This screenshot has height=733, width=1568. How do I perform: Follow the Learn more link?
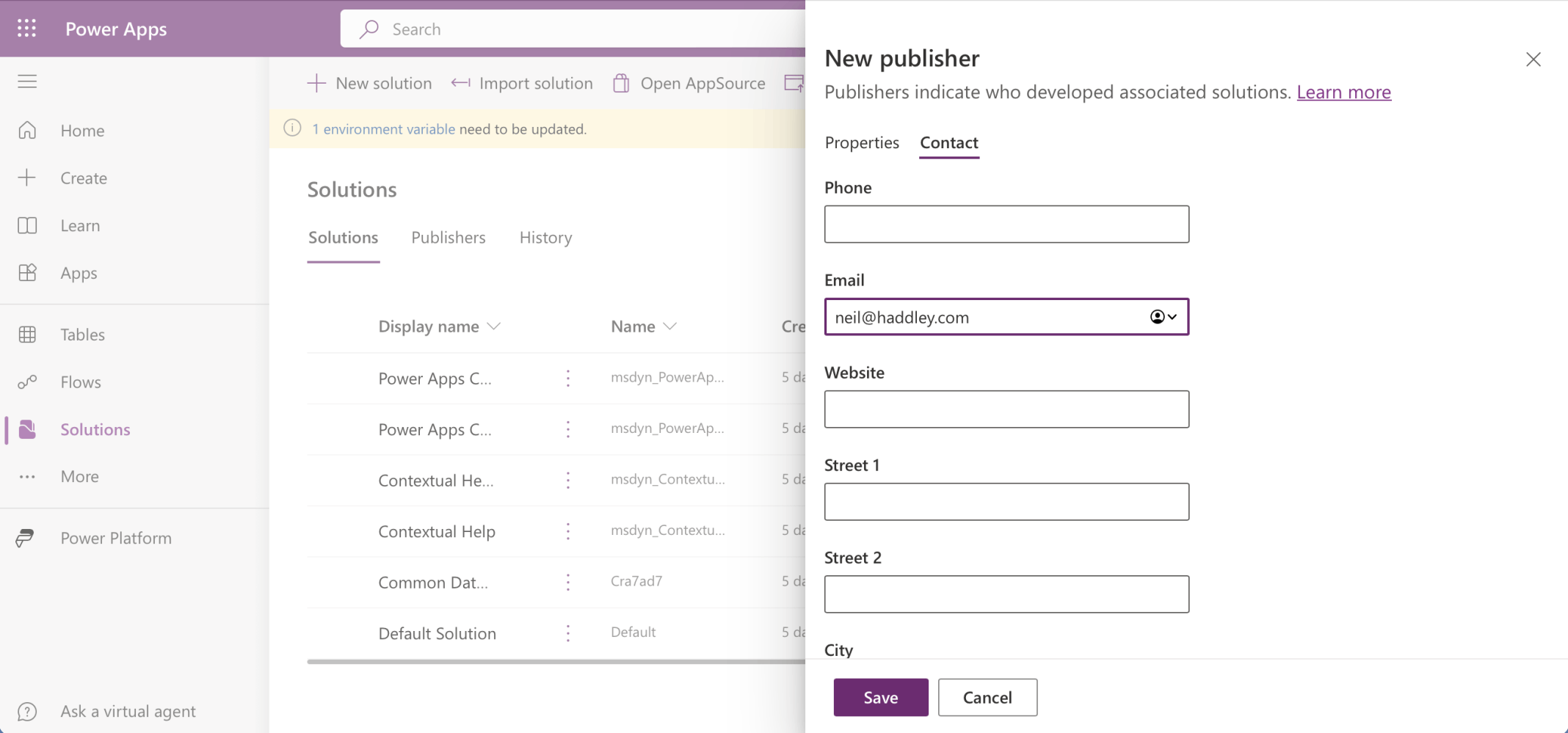pos(1343,92)
